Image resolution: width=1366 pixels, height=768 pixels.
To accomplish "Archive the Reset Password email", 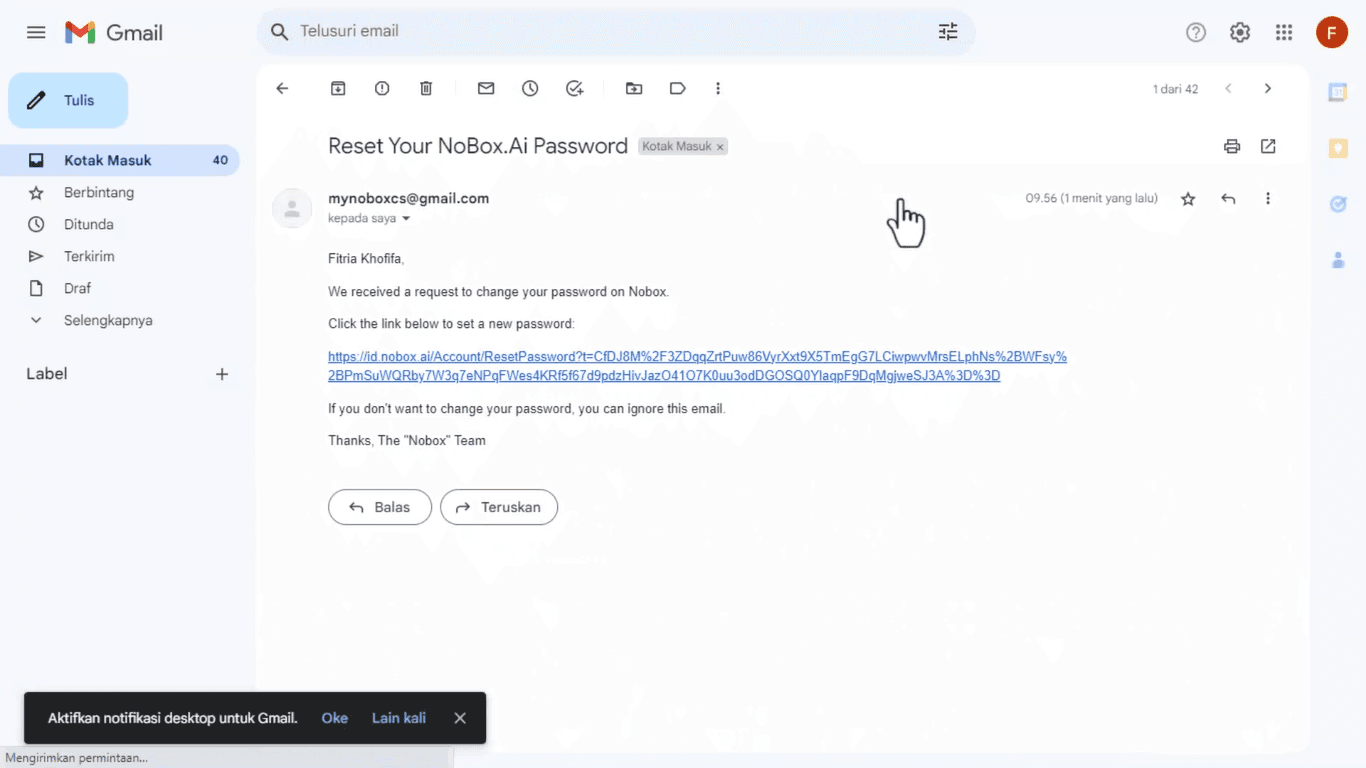I will click(x=338, y=88).
